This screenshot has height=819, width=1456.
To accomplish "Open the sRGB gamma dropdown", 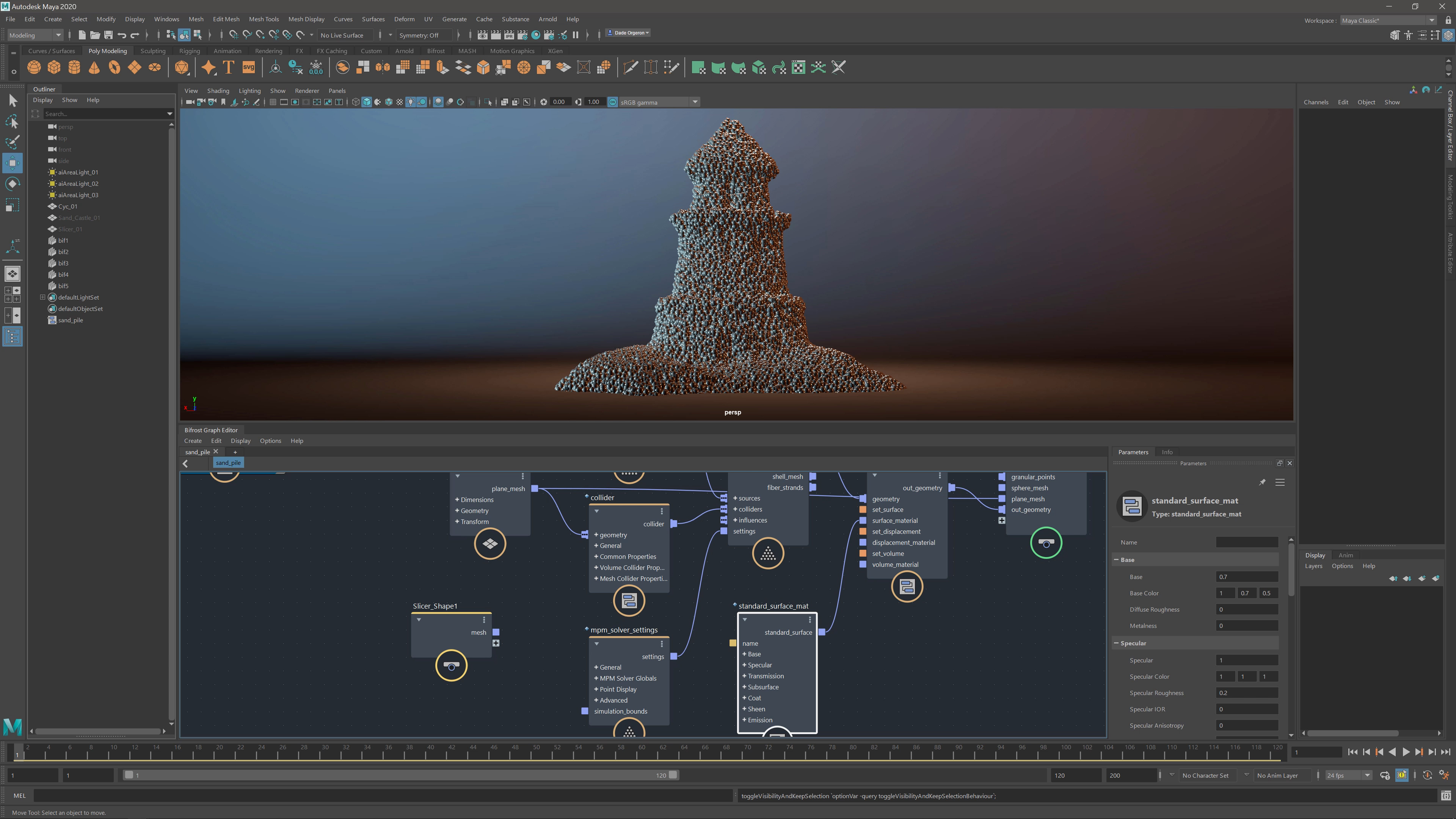I will click(x=695, y=102).
